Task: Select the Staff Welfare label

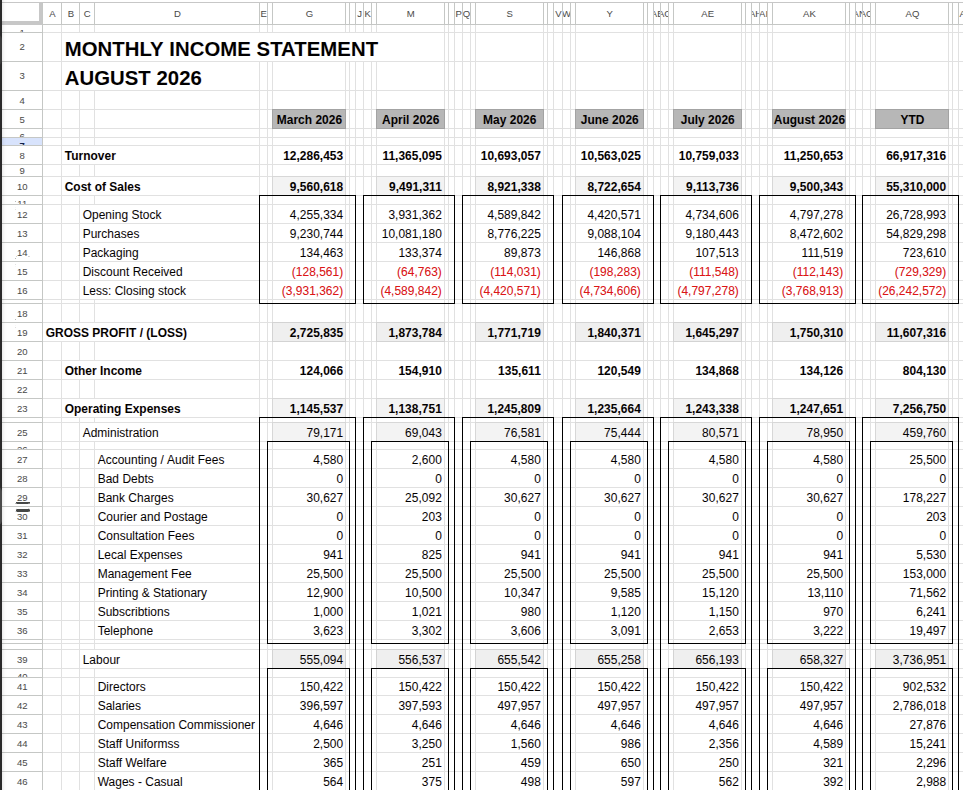Action: (131, 764)
